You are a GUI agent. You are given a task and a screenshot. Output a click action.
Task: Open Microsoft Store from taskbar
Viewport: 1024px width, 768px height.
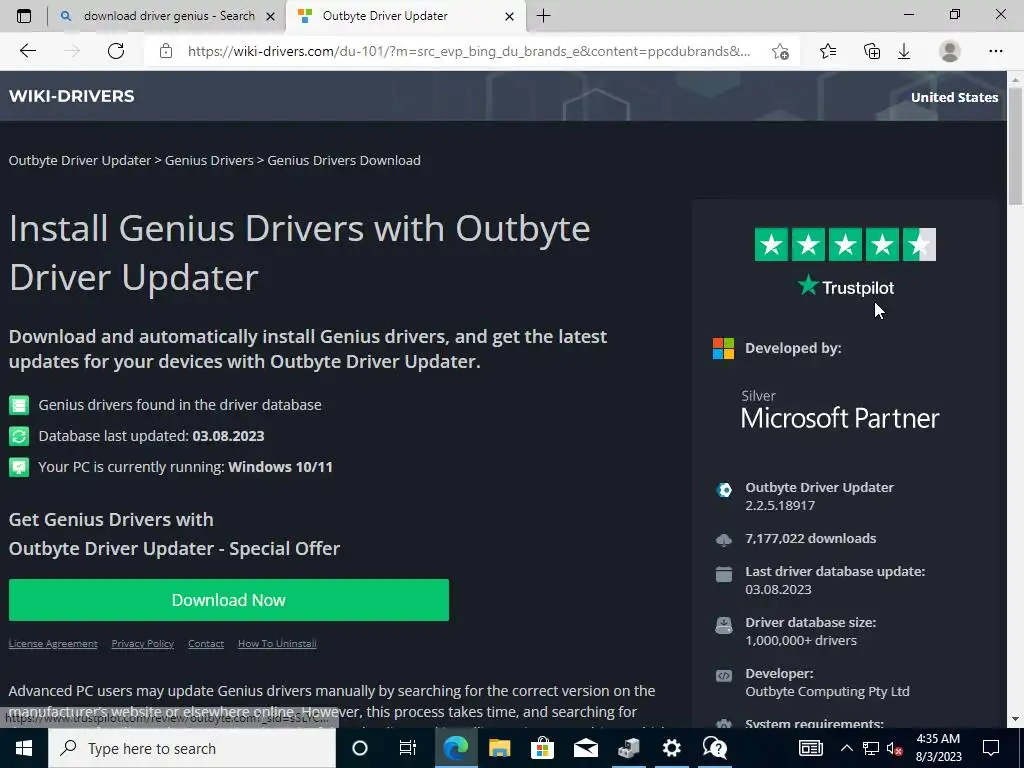[542, 748]
